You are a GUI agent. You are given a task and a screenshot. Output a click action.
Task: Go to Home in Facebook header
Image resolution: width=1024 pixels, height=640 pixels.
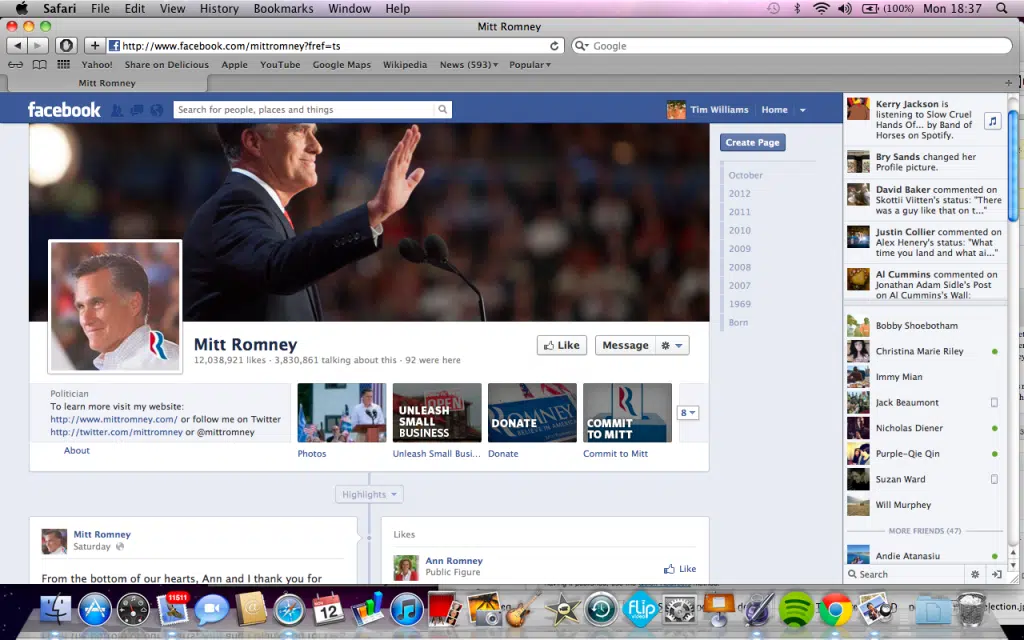click(x=774, y=110)
